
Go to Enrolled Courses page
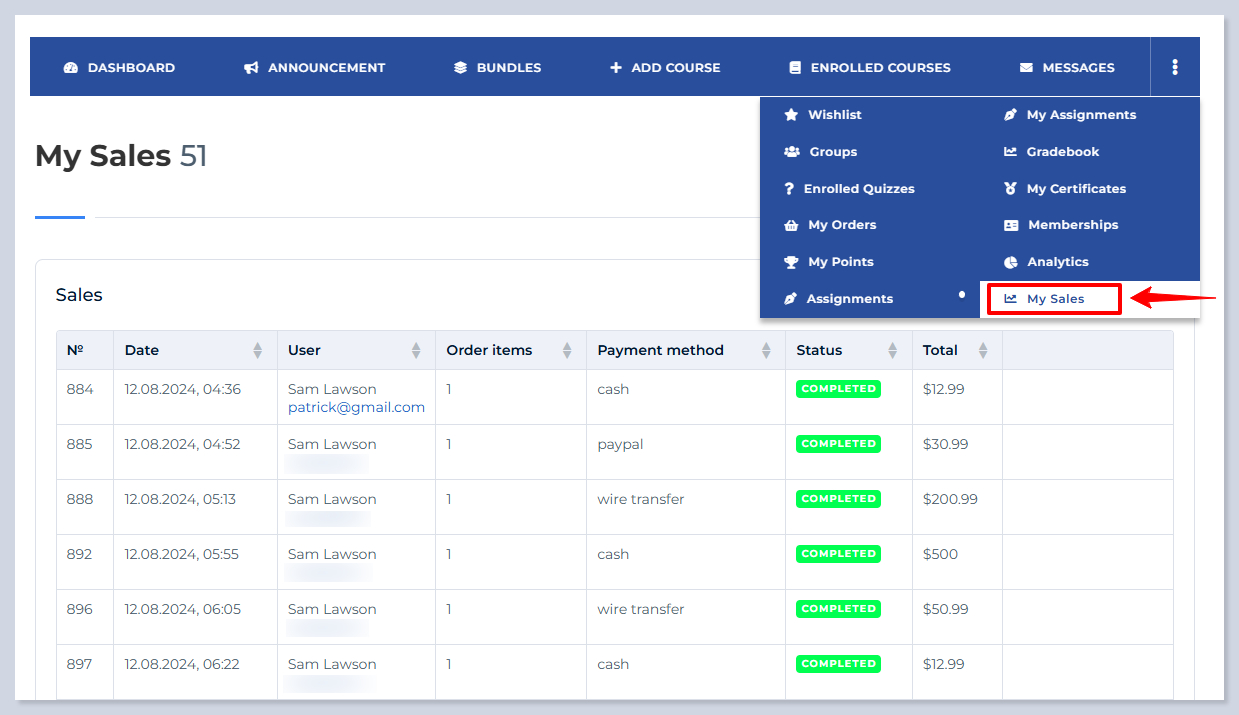pyautogui.click(x=880, y=68)
